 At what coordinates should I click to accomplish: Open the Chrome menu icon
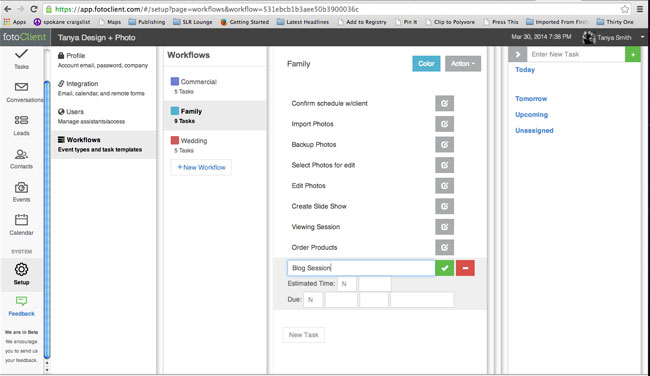coord(640,9)
